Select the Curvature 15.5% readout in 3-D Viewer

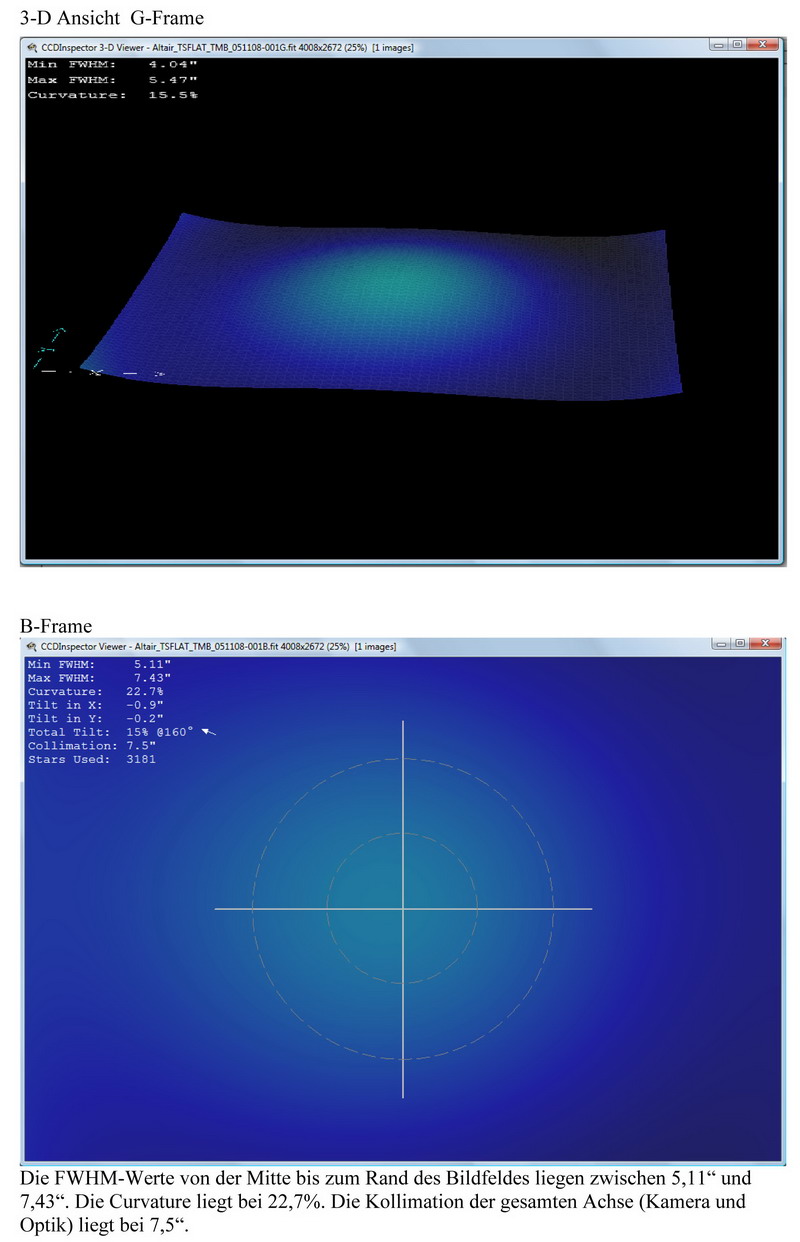[x=112, y=95]
